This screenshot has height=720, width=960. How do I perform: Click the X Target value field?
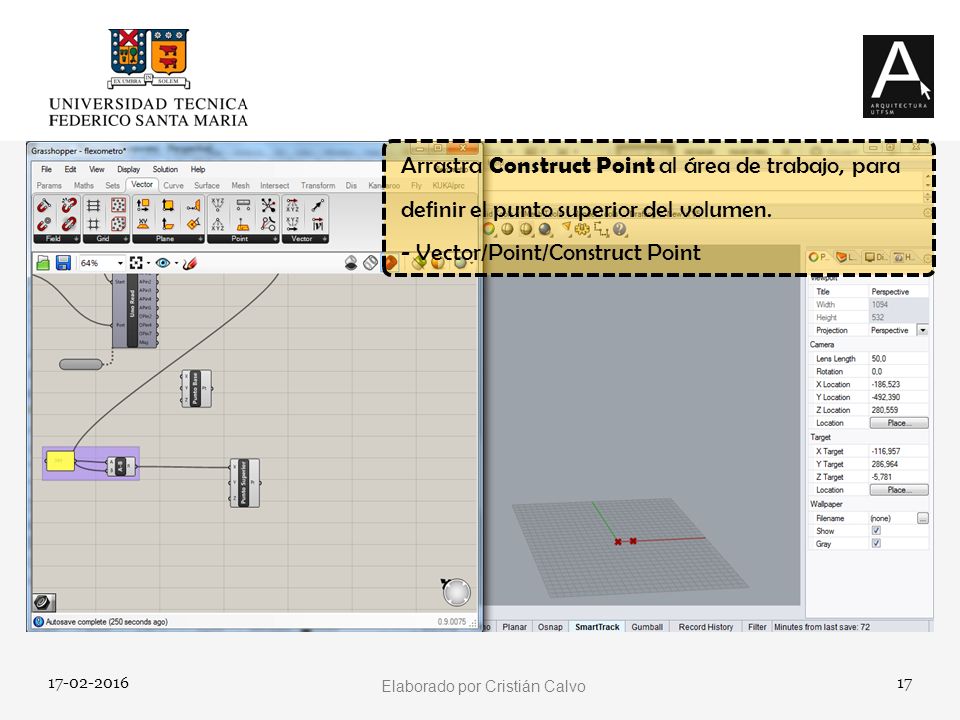tap(899, 451)
